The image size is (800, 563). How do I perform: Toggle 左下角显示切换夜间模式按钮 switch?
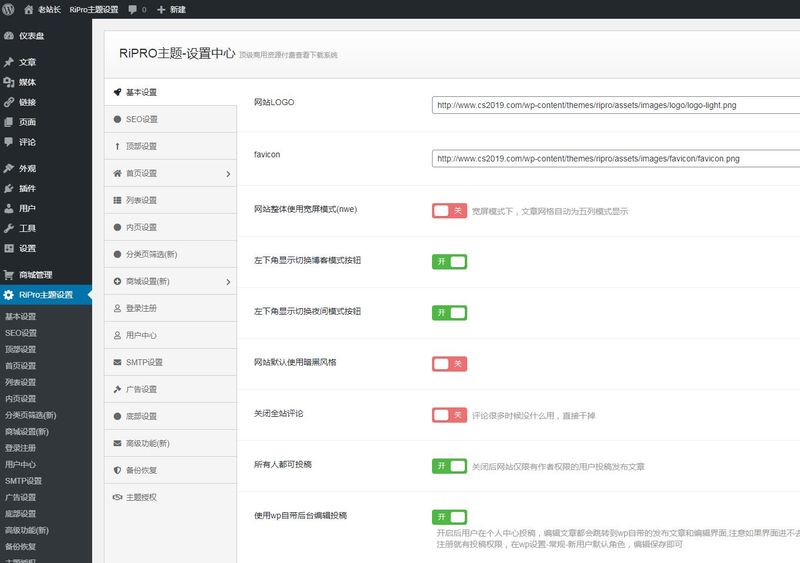coord(449,313)
